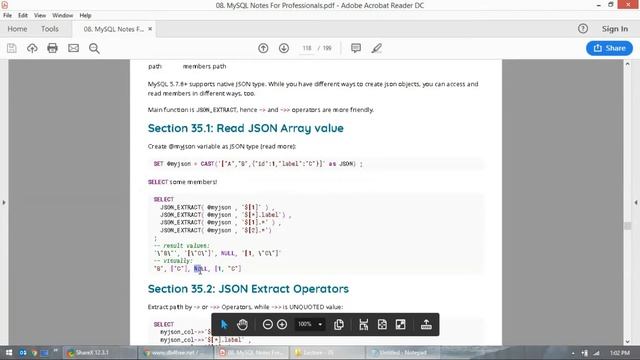The height and width of the screenshot is (360, 640).
Task: Click the 'SET @myjson = CAST' code line
Action: point(258,164)
